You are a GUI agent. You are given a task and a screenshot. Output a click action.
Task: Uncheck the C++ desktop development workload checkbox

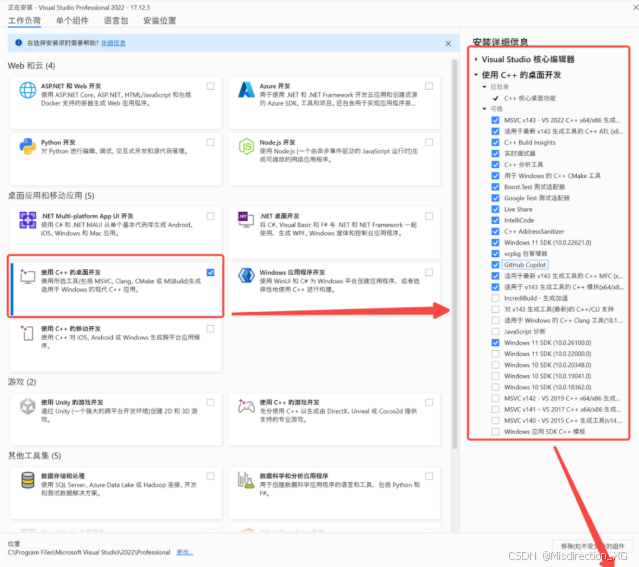coord(210,272)
